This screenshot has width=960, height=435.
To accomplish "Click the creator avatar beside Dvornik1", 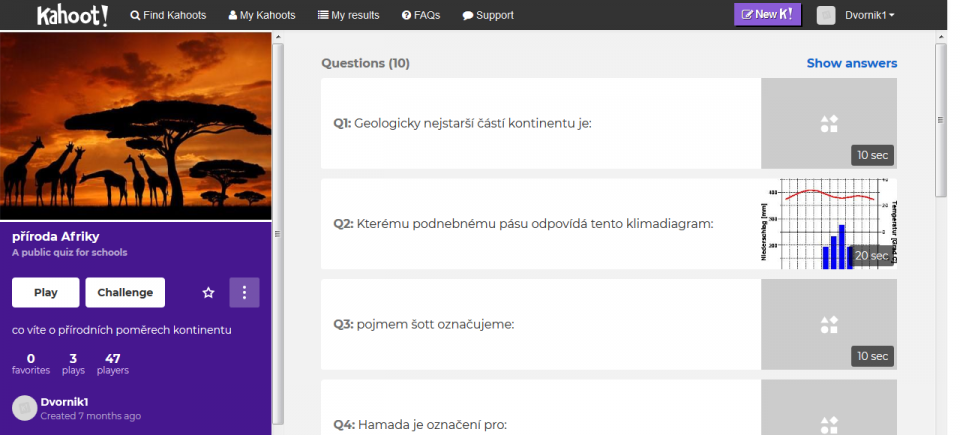I will [24, 408].
